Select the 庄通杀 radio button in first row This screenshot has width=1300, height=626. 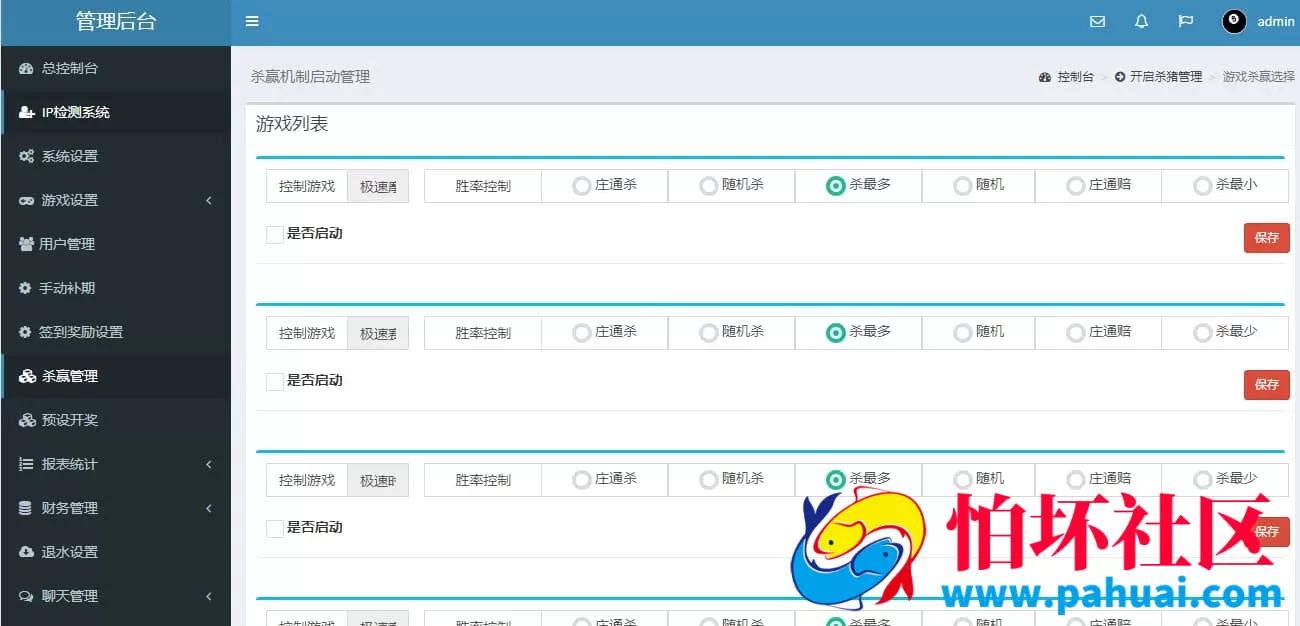(x=581, y=185)
